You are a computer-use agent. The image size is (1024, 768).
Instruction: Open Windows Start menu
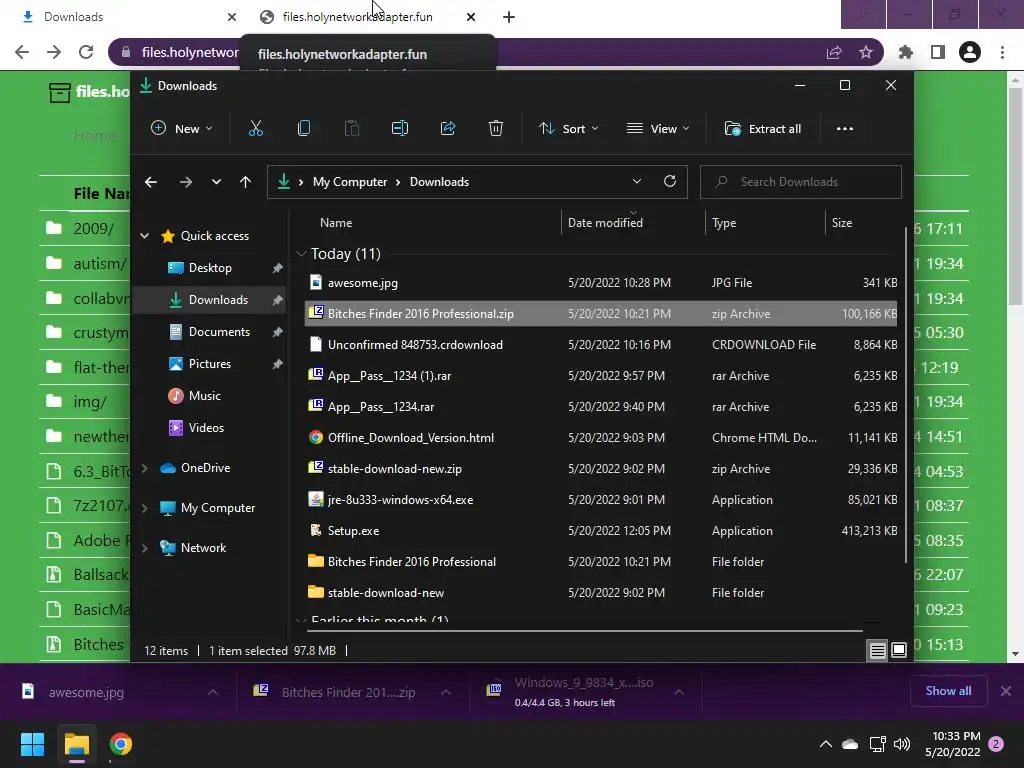pos(32,744)
